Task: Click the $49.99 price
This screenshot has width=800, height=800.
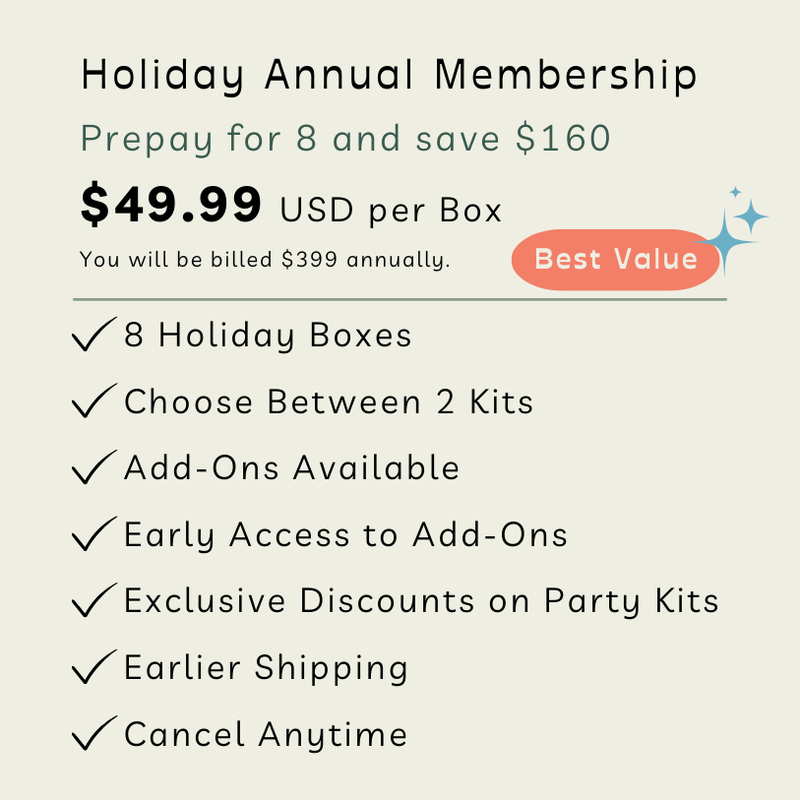Action: click(171, 204)
